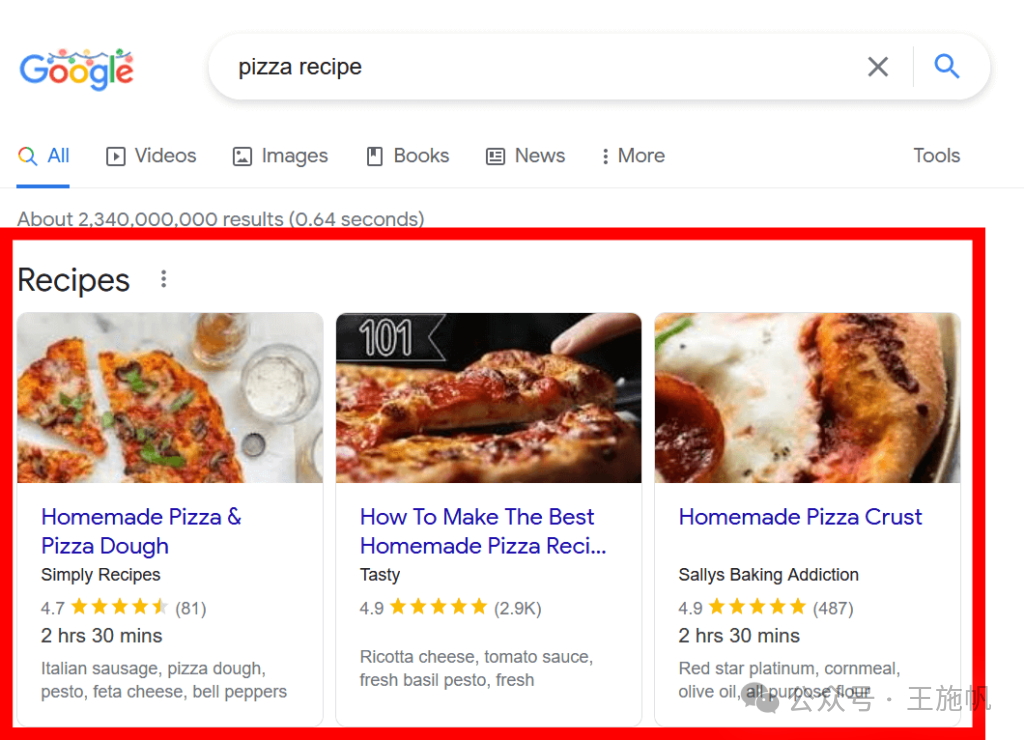
Task: Switch to the Videos tab
Action: (151, 155)
